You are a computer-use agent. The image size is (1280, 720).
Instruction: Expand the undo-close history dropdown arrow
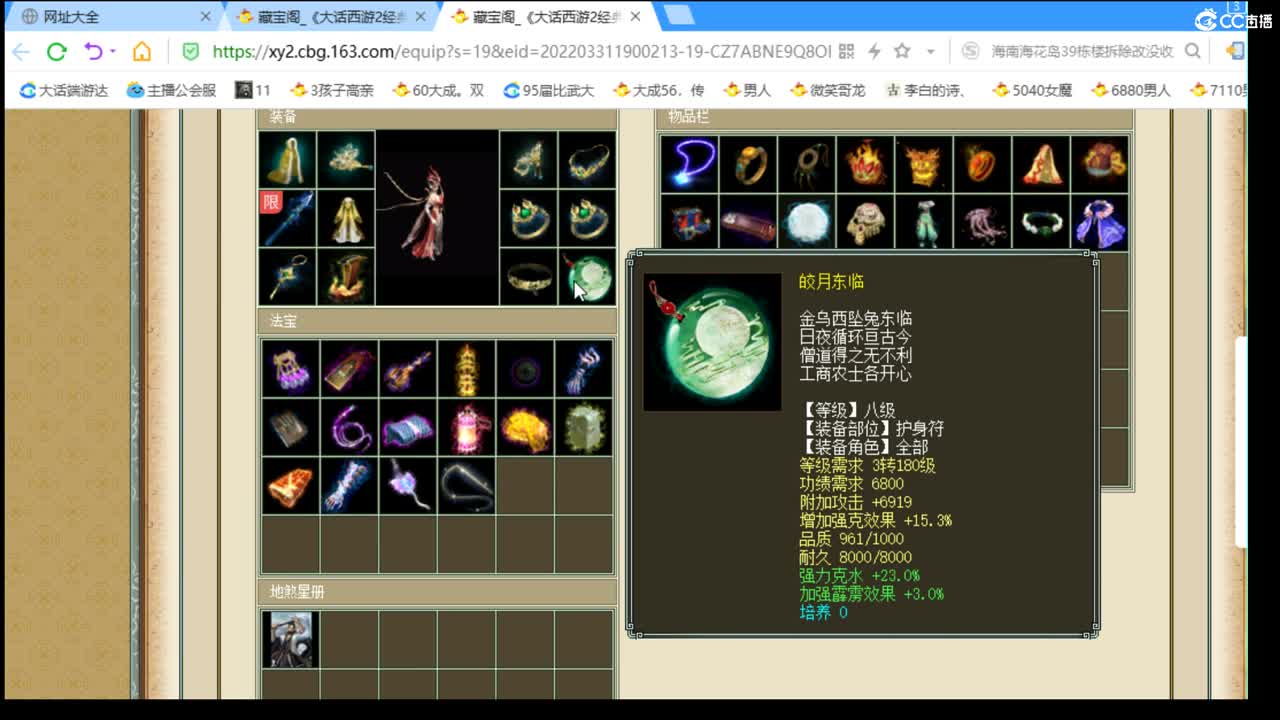pyautogui.click(x=113, y=51)
